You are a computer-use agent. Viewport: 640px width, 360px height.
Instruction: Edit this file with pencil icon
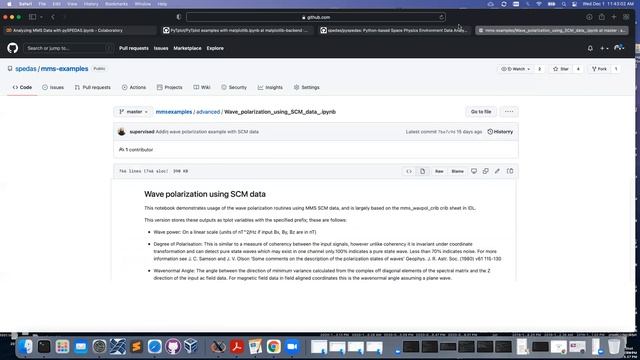tap(497, 171)
